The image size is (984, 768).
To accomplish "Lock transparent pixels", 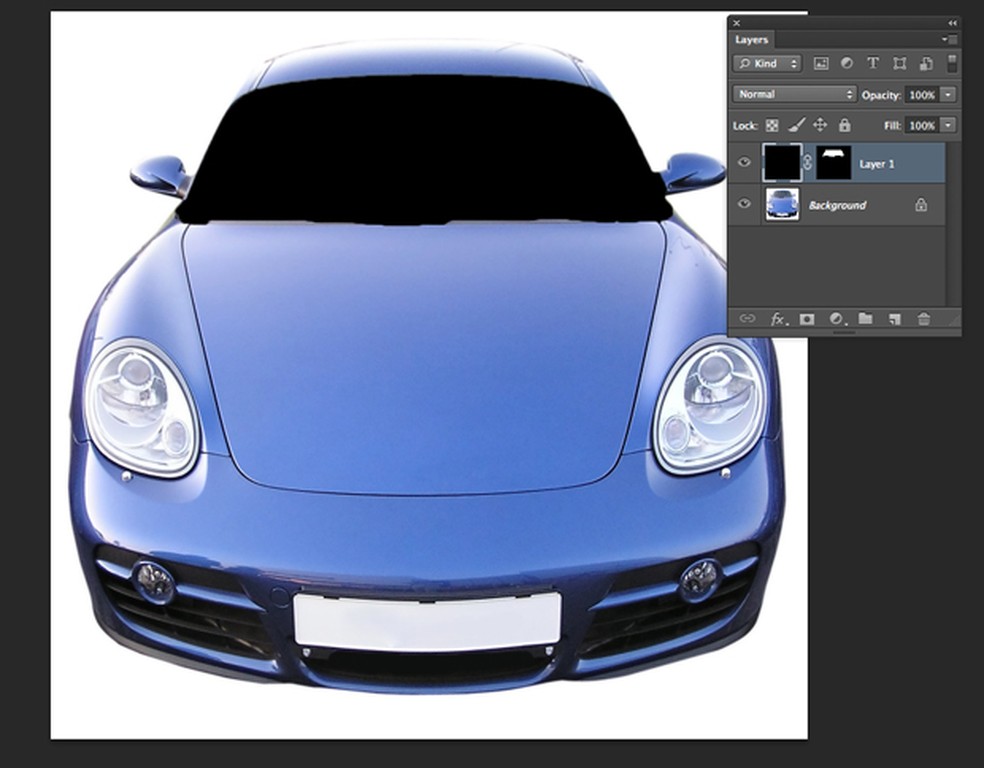I will [x=772, y=125].
